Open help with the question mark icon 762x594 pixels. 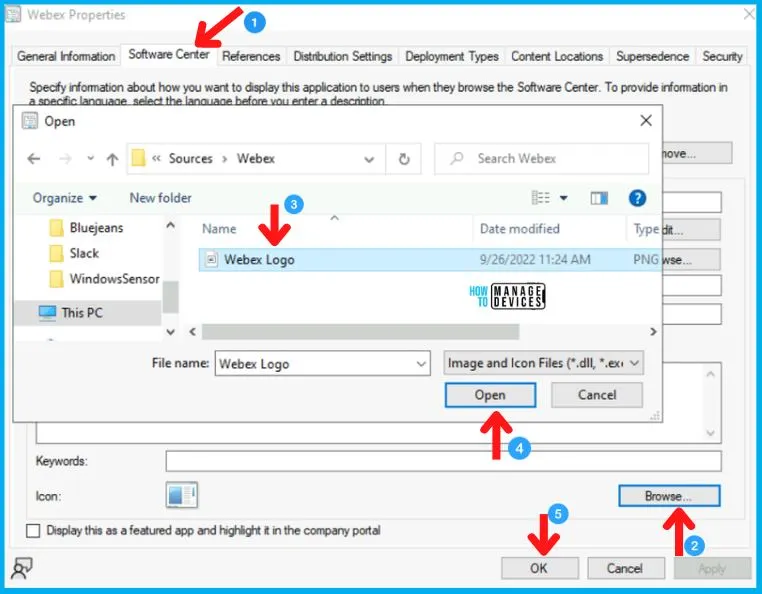pyautogui.click(x=637, y=198)
